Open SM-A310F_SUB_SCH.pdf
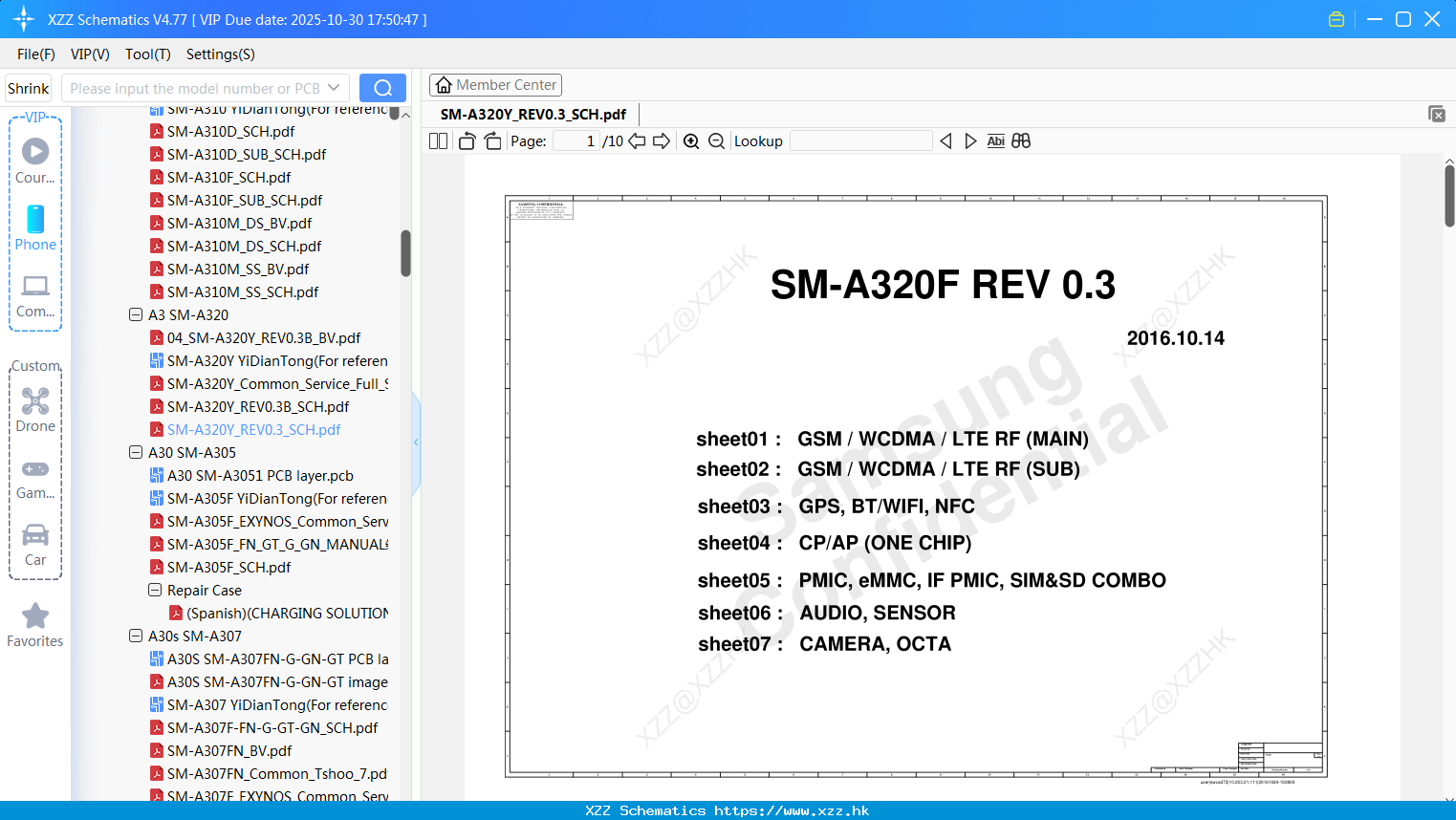The height and width of the screenshot is (820, 1456). [x=245, y=200]
